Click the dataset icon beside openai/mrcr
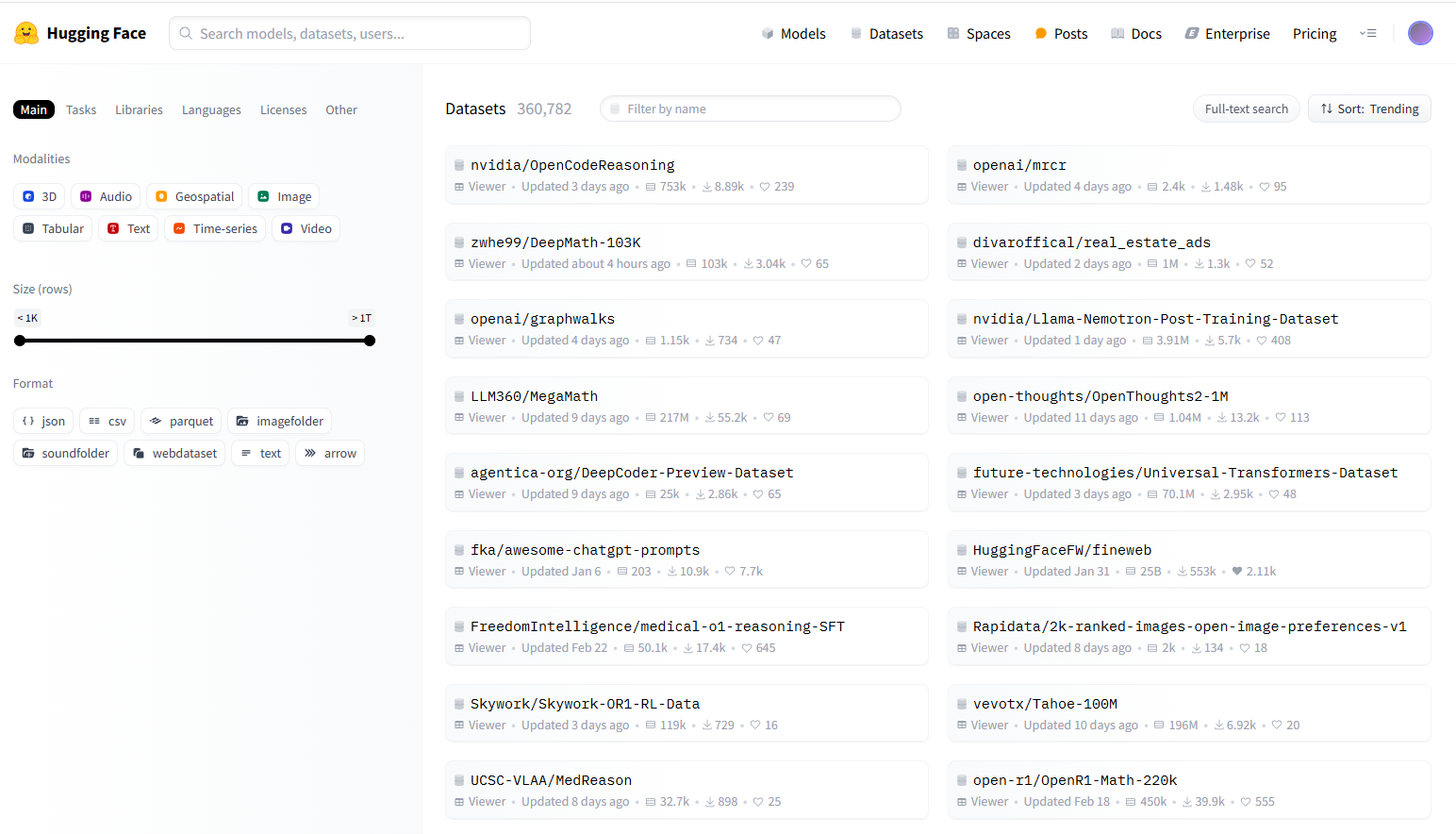The height and width of the screenshot is (834, 1456). (x=962, y=165)
